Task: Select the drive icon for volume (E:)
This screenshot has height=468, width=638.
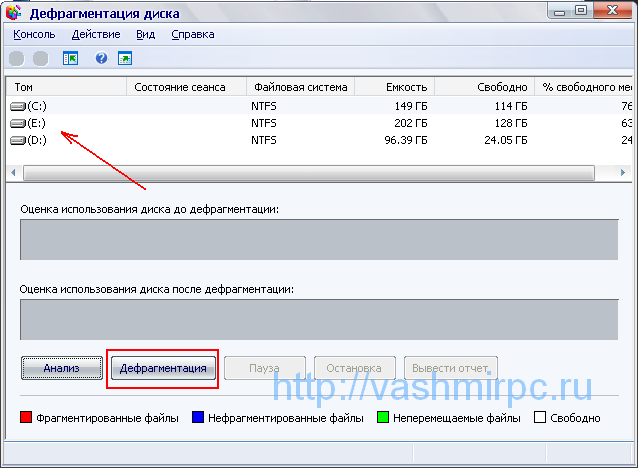Action: tap(17, 123)
